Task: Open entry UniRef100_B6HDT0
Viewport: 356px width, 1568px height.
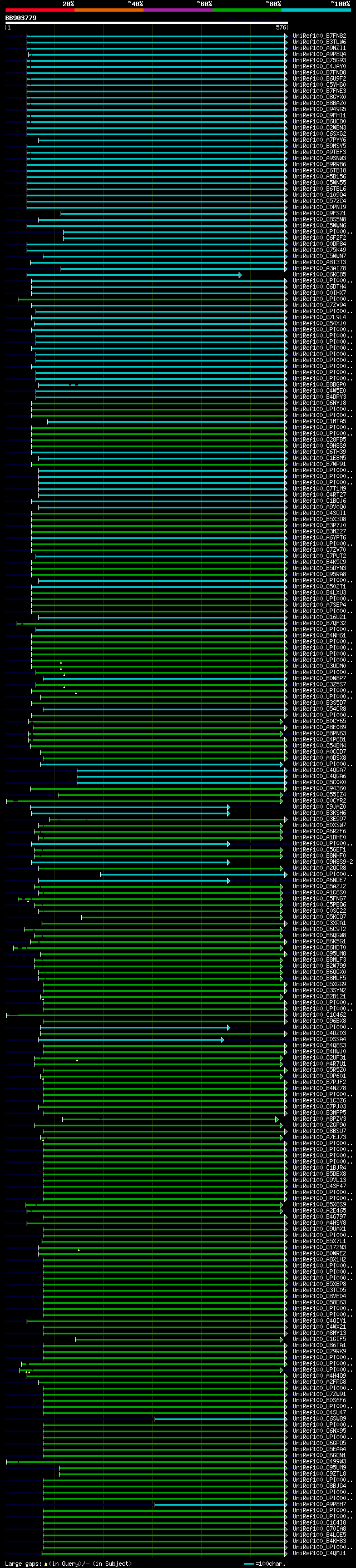Action: (x=319, y=948)
